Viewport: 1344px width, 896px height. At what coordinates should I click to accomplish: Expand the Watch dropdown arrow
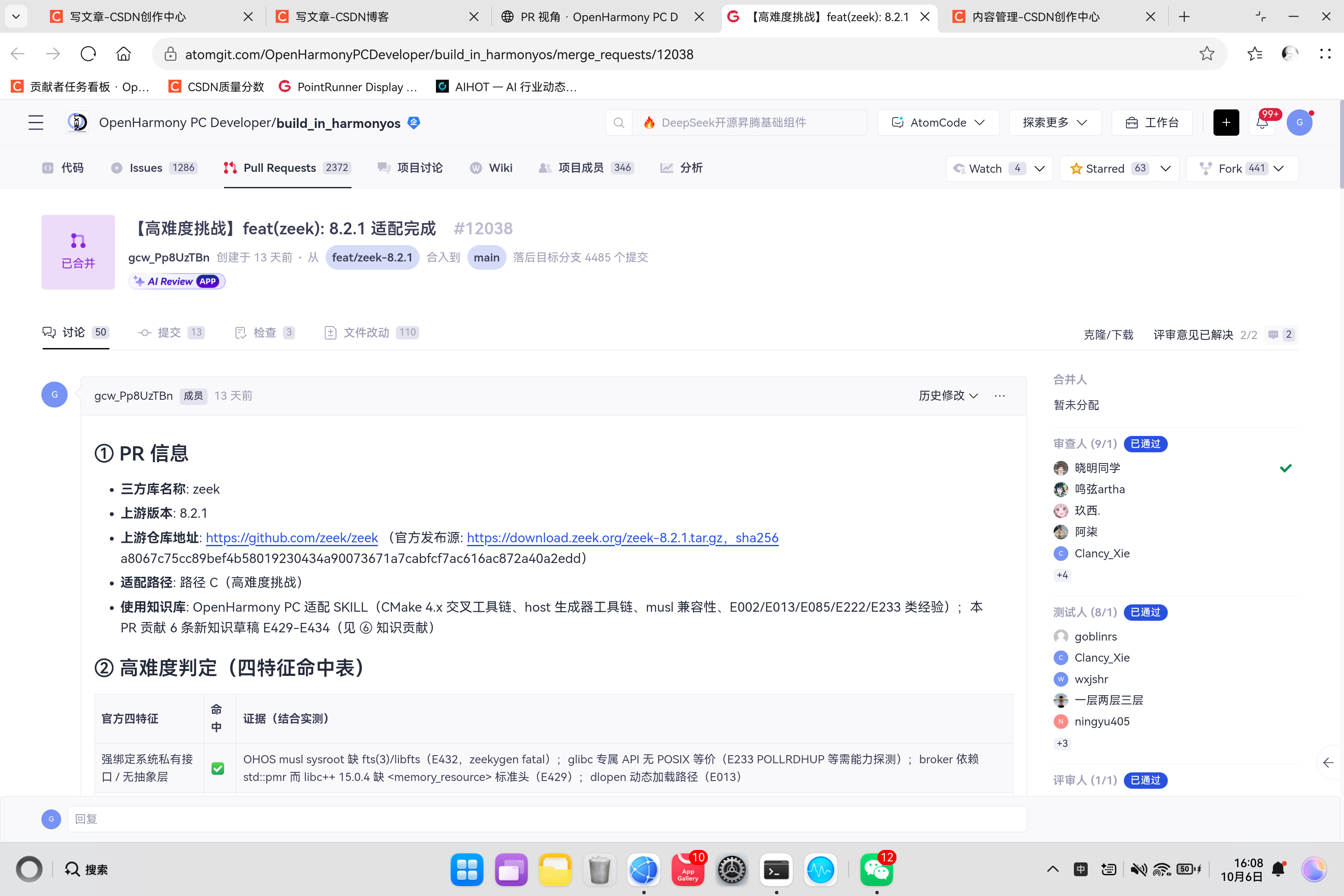point(1040,168)
